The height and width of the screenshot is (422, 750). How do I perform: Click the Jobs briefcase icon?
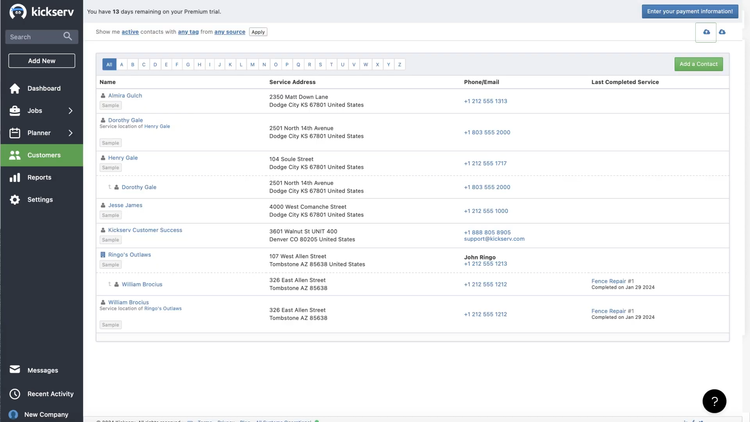click(x=15, y=111)
